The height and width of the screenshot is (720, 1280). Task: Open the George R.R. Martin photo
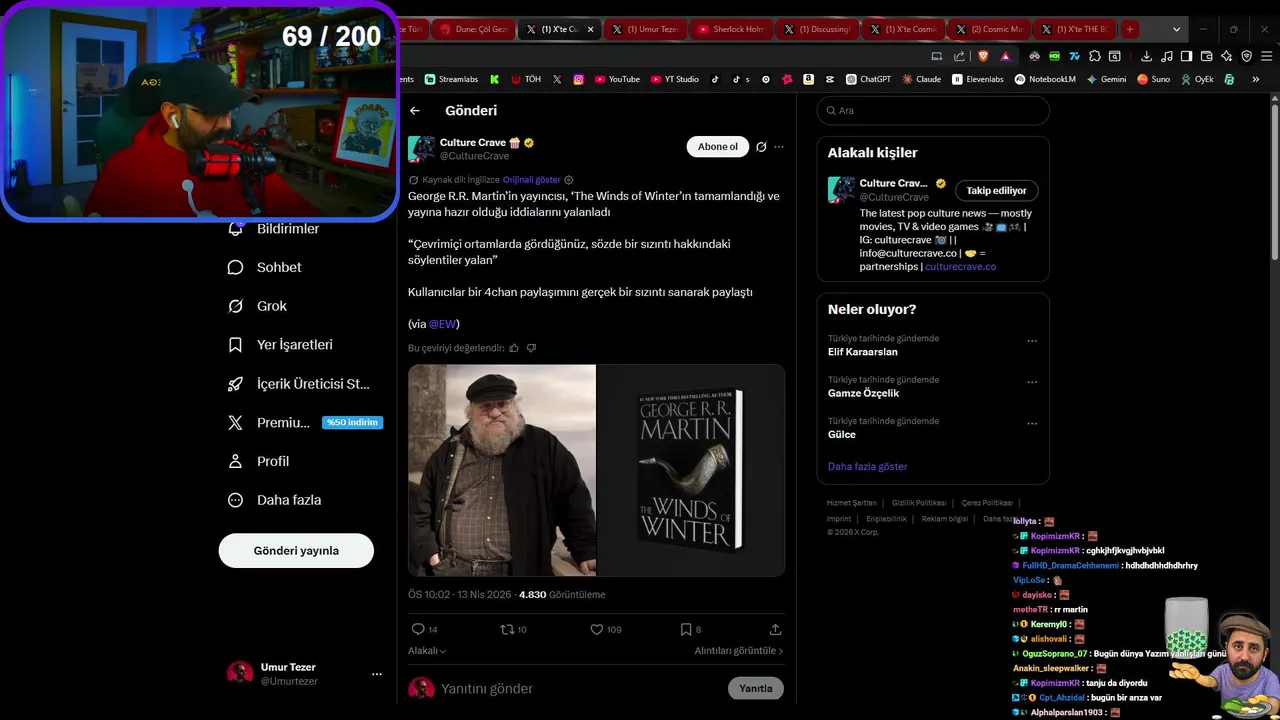[x=502, y=470]
